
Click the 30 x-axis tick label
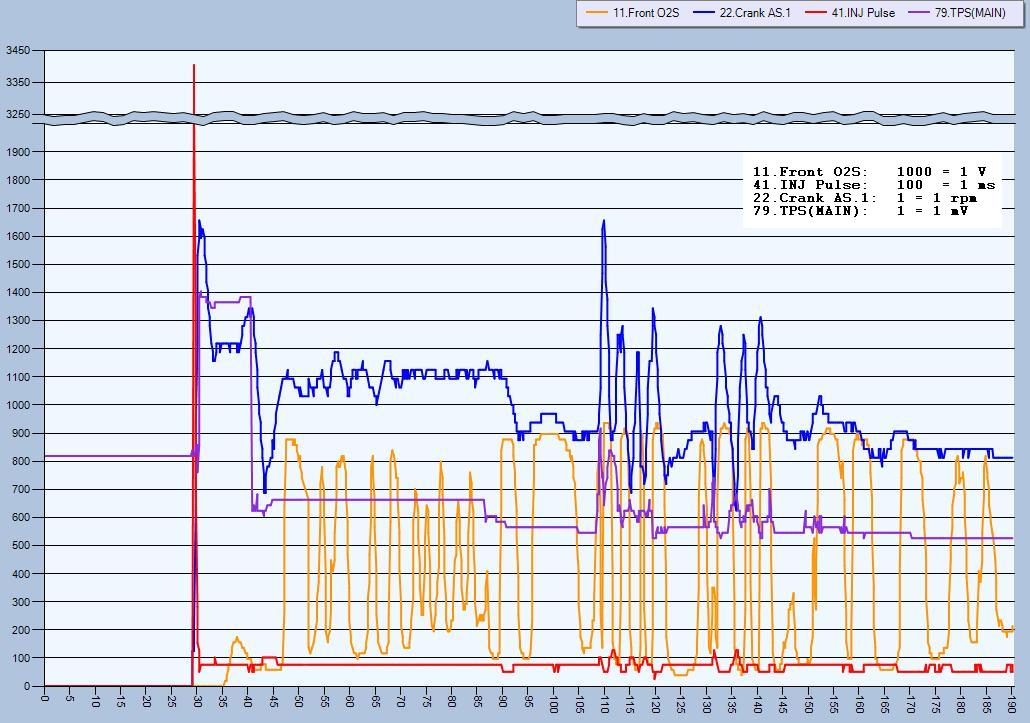point(197,701)
